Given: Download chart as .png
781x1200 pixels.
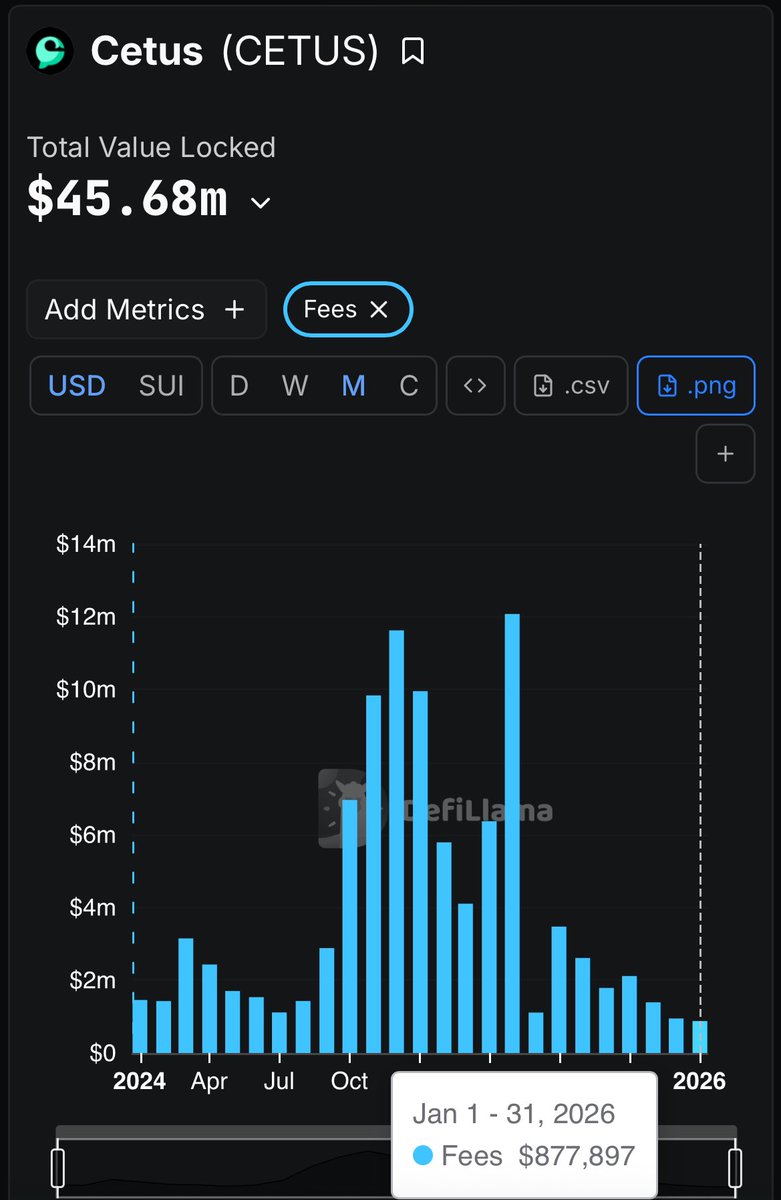Looking at the screenshot, I should coord(696,386).
